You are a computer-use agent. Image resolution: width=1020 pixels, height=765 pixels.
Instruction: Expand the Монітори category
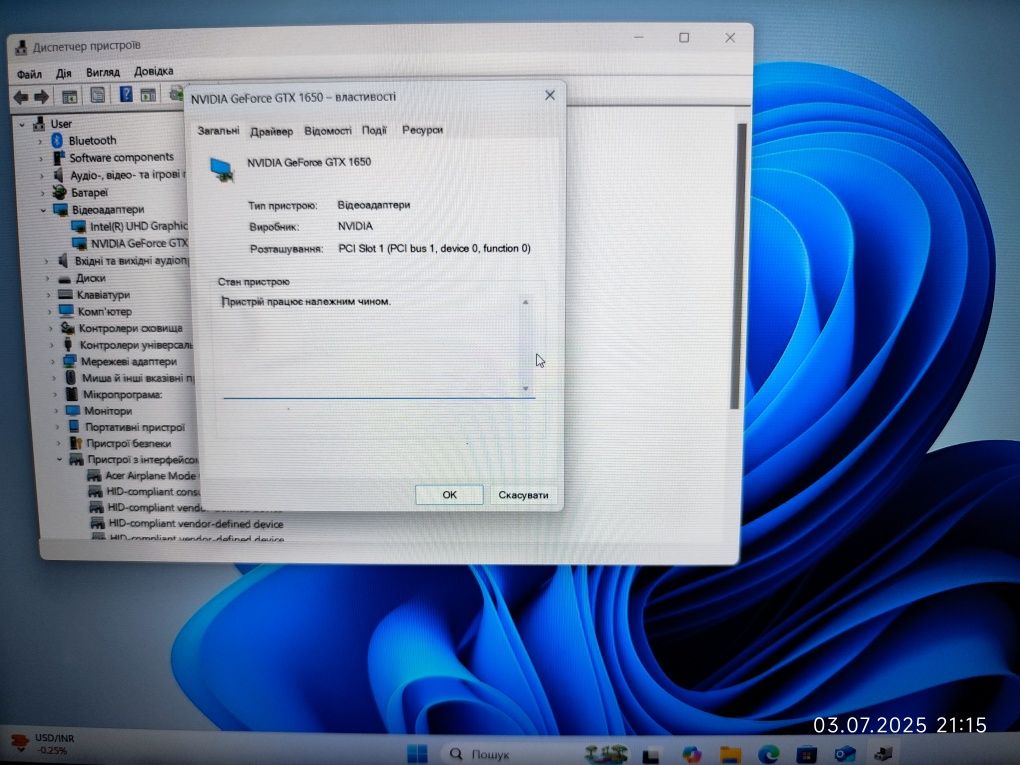point(56,410)
